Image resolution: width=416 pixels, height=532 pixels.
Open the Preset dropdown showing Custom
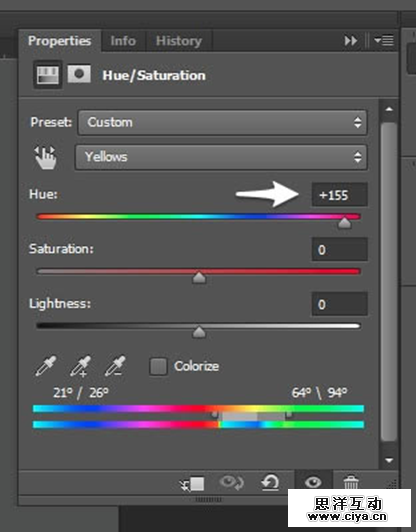pos(223,122)
